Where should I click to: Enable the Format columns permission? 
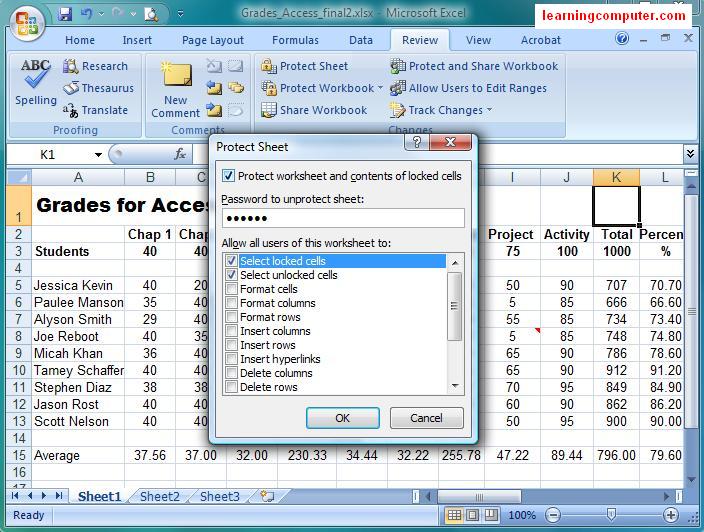coord(231,303)
